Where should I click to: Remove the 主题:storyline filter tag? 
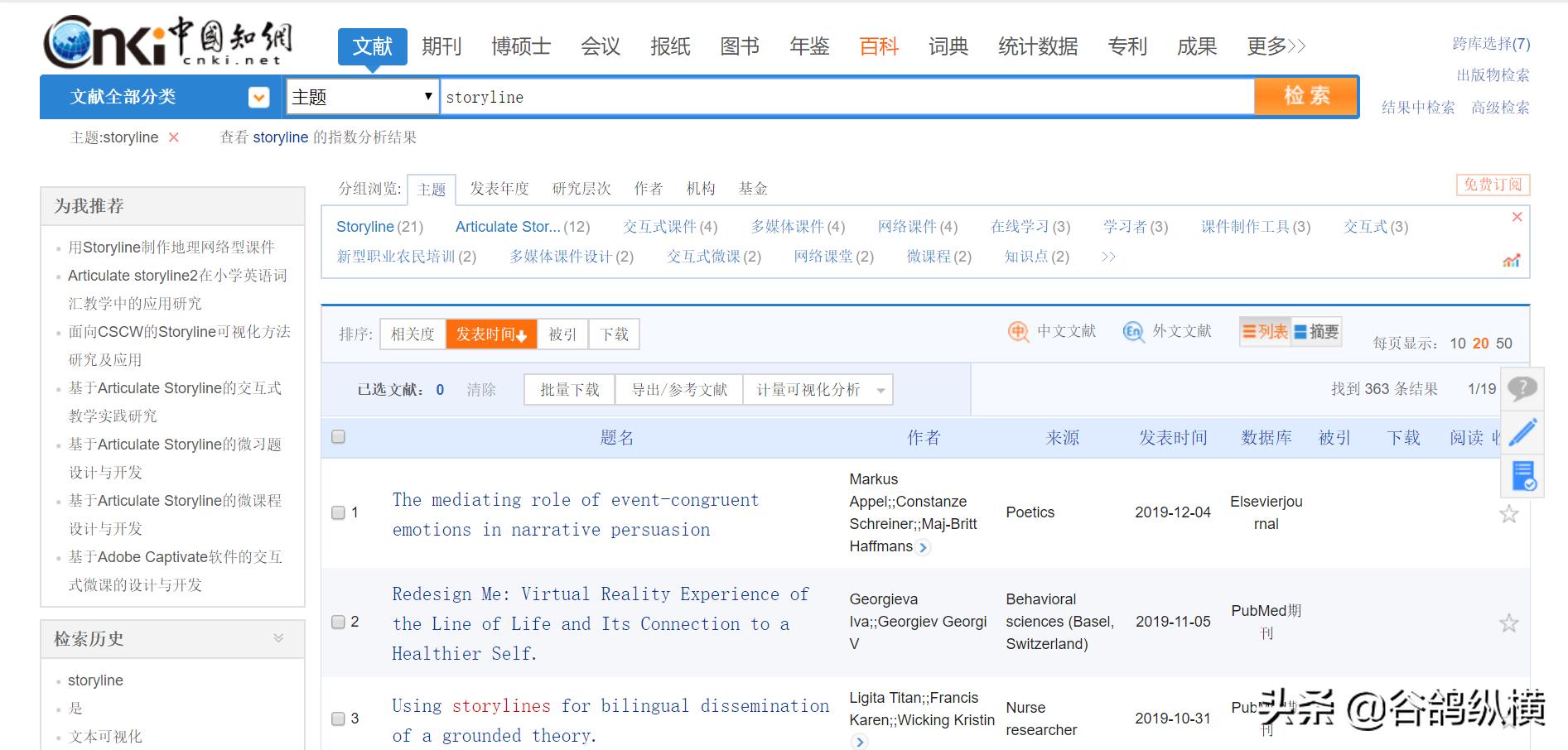pos(174,137)
